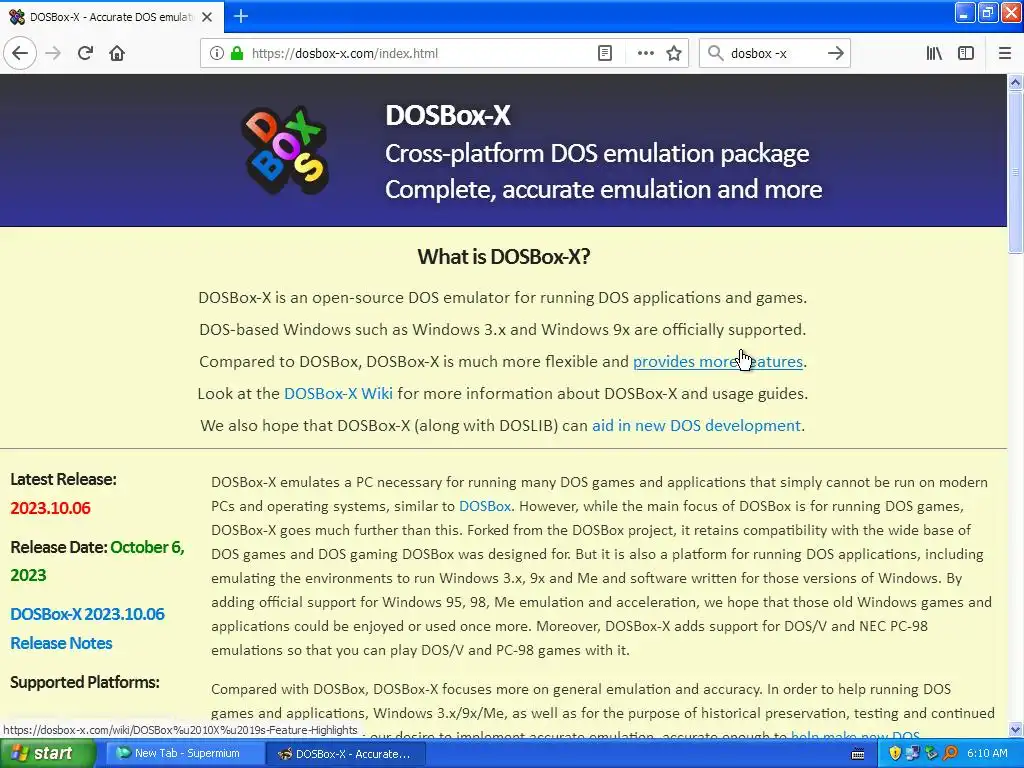The image size is (1024, 768).
Task: Click the 'What is DOSBox-X?' heading
Action: click(504, 257)
